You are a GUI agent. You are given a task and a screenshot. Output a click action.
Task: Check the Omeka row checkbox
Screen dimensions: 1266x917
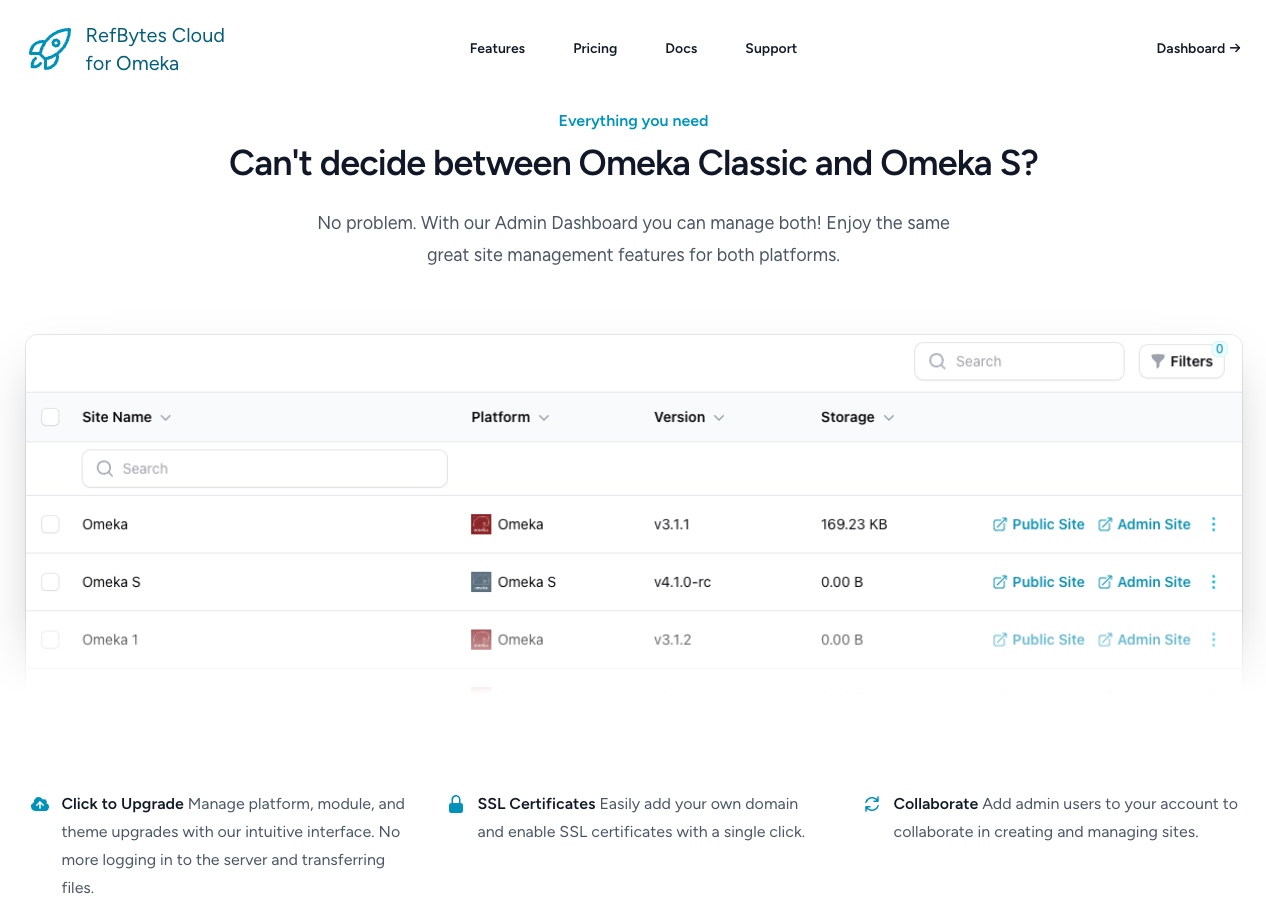tap(50, 524)
